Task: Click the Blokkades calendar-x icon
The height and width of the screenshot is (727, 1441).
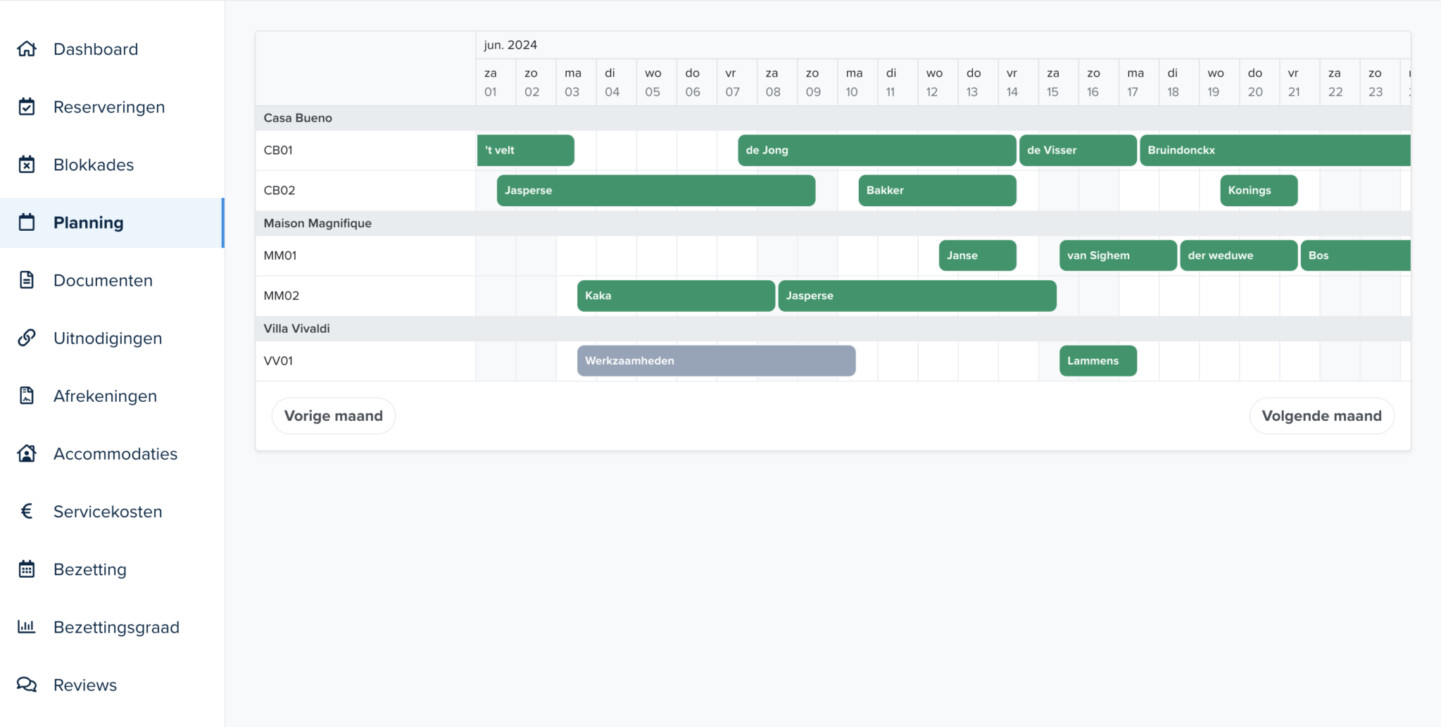Action: point(27,165)
